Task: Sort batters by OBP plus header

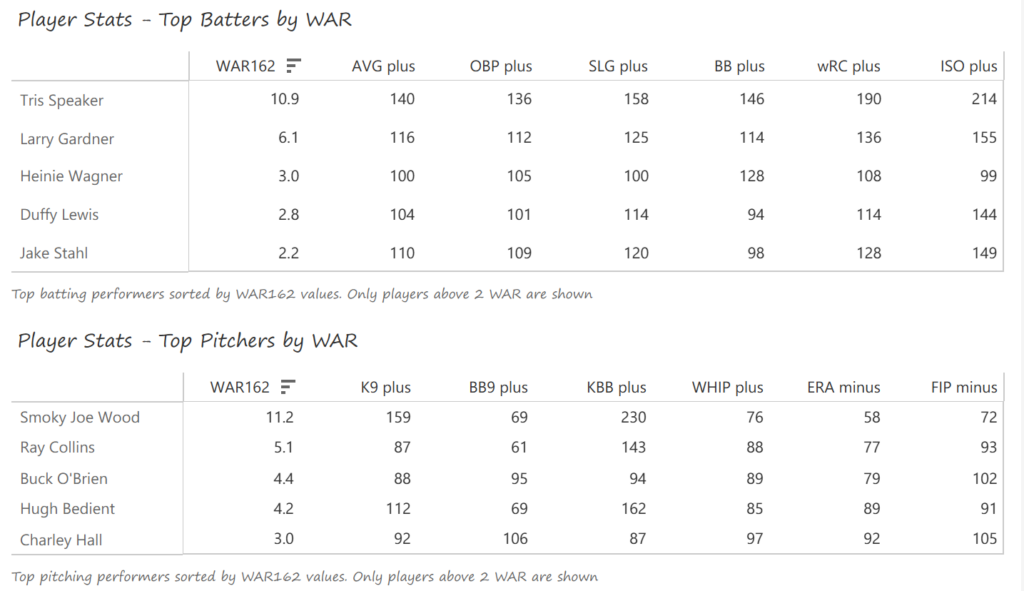Action: (x=500, y=67)
